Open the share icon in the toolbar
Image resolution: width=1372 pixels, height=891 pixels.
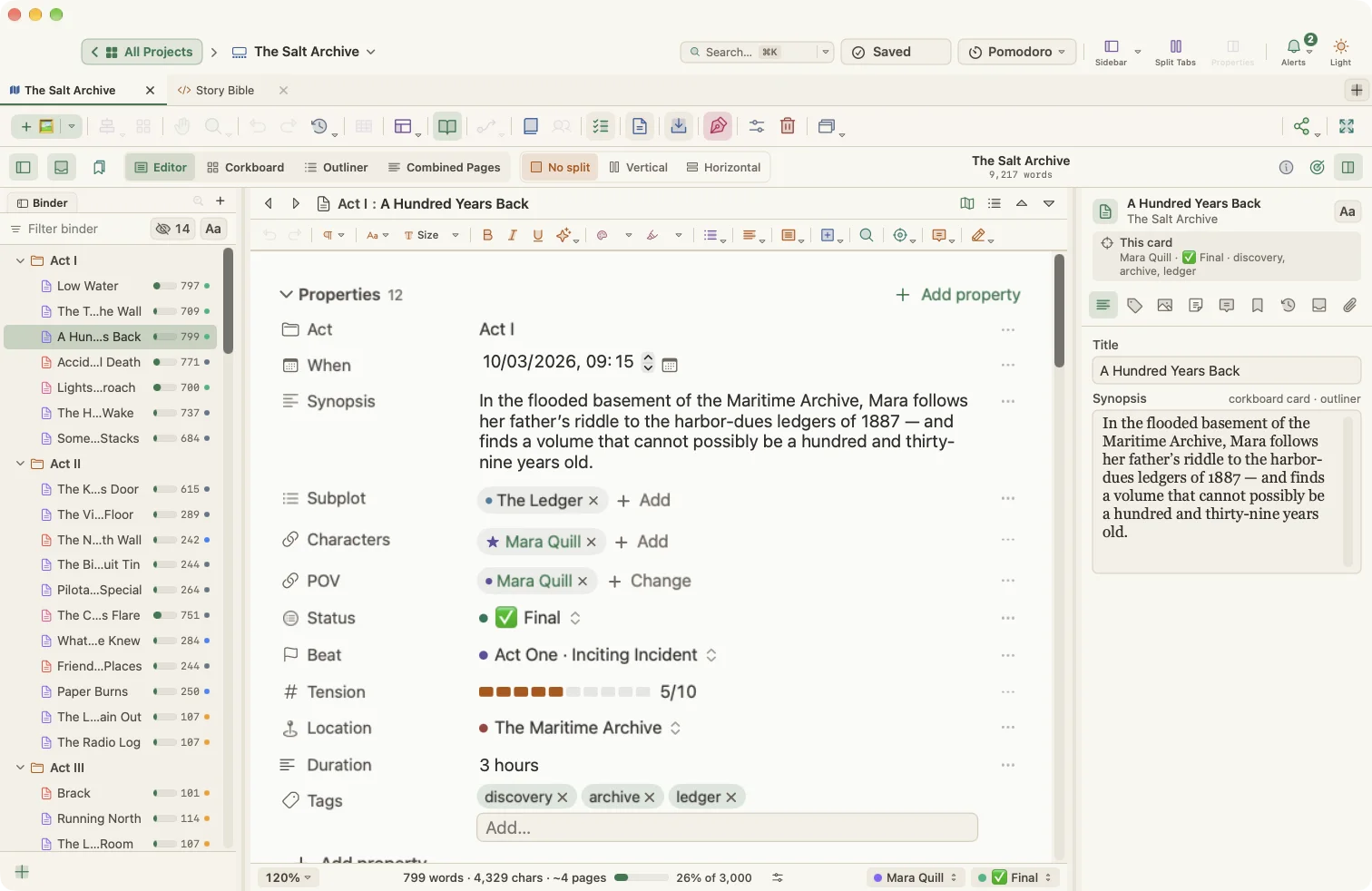coord(1302,126)
